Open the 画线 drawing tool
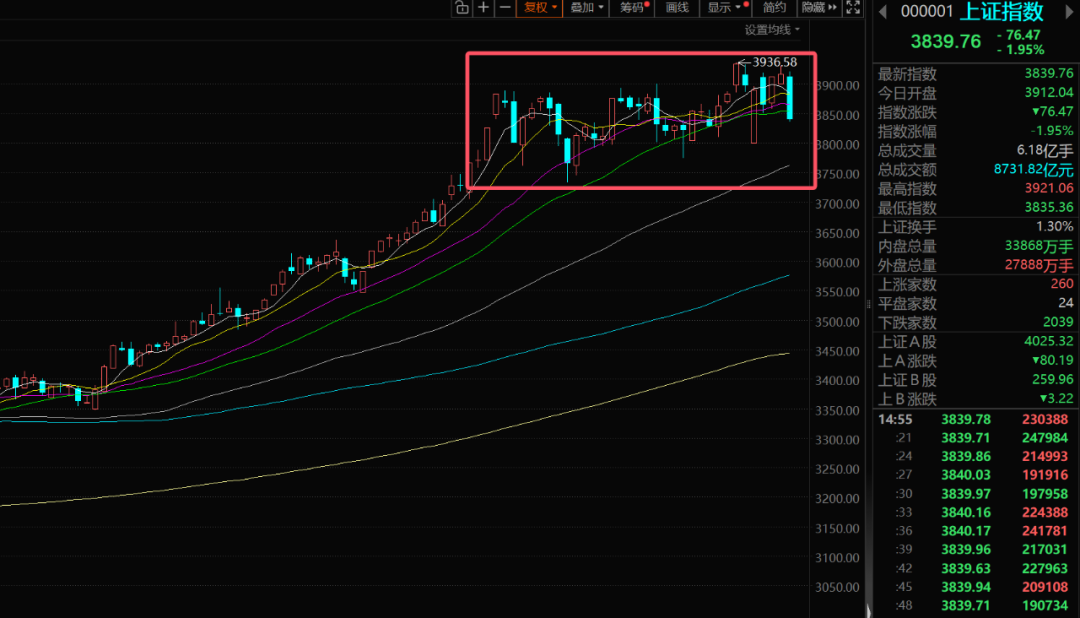1080x618 pixels. 677,8
